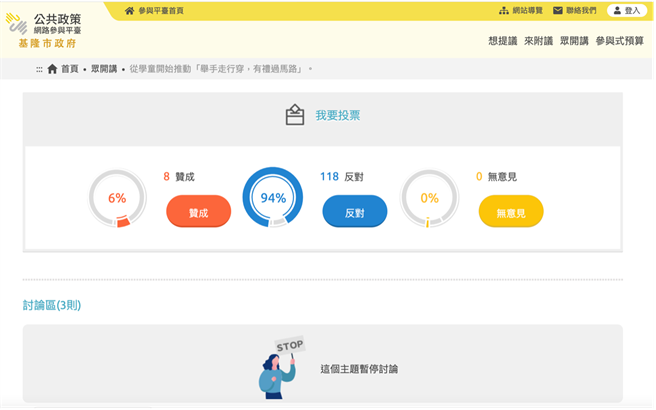Click the 6% approval progress circle
This screenshot has height=410, width=656.
pos(117,198)
